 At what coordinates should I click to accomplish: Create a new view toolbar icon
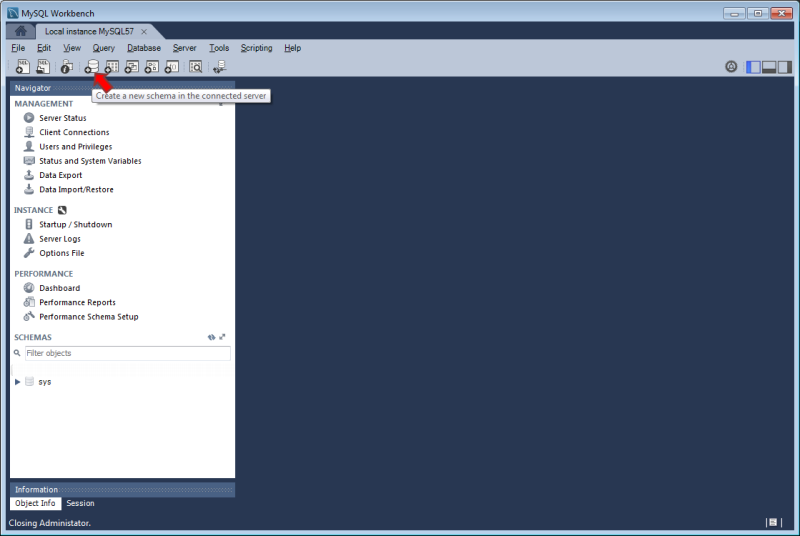pyautogui.click(x=132, y=66)
